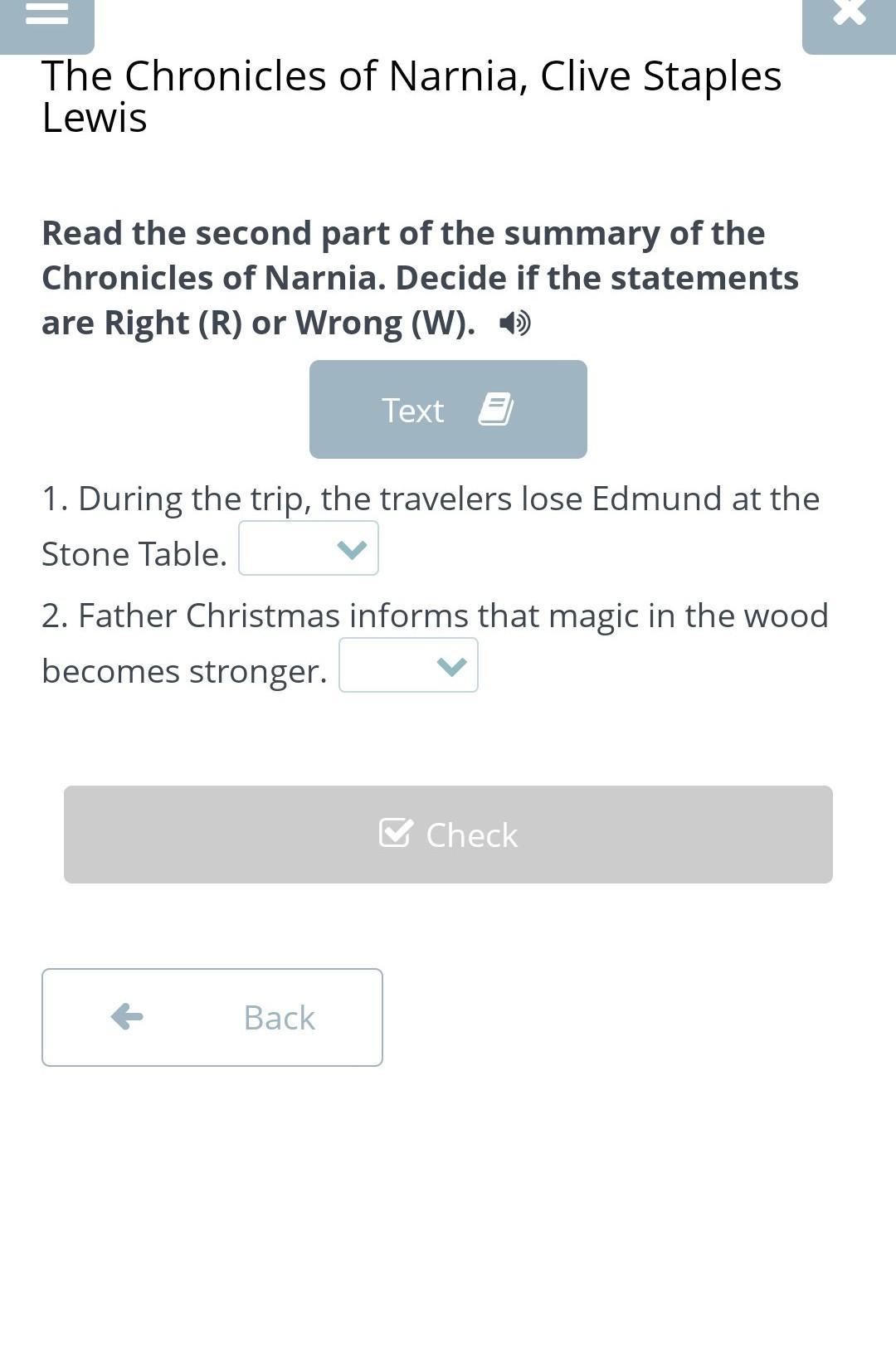Click statement 2 about Father Christmas

[435, 616]
